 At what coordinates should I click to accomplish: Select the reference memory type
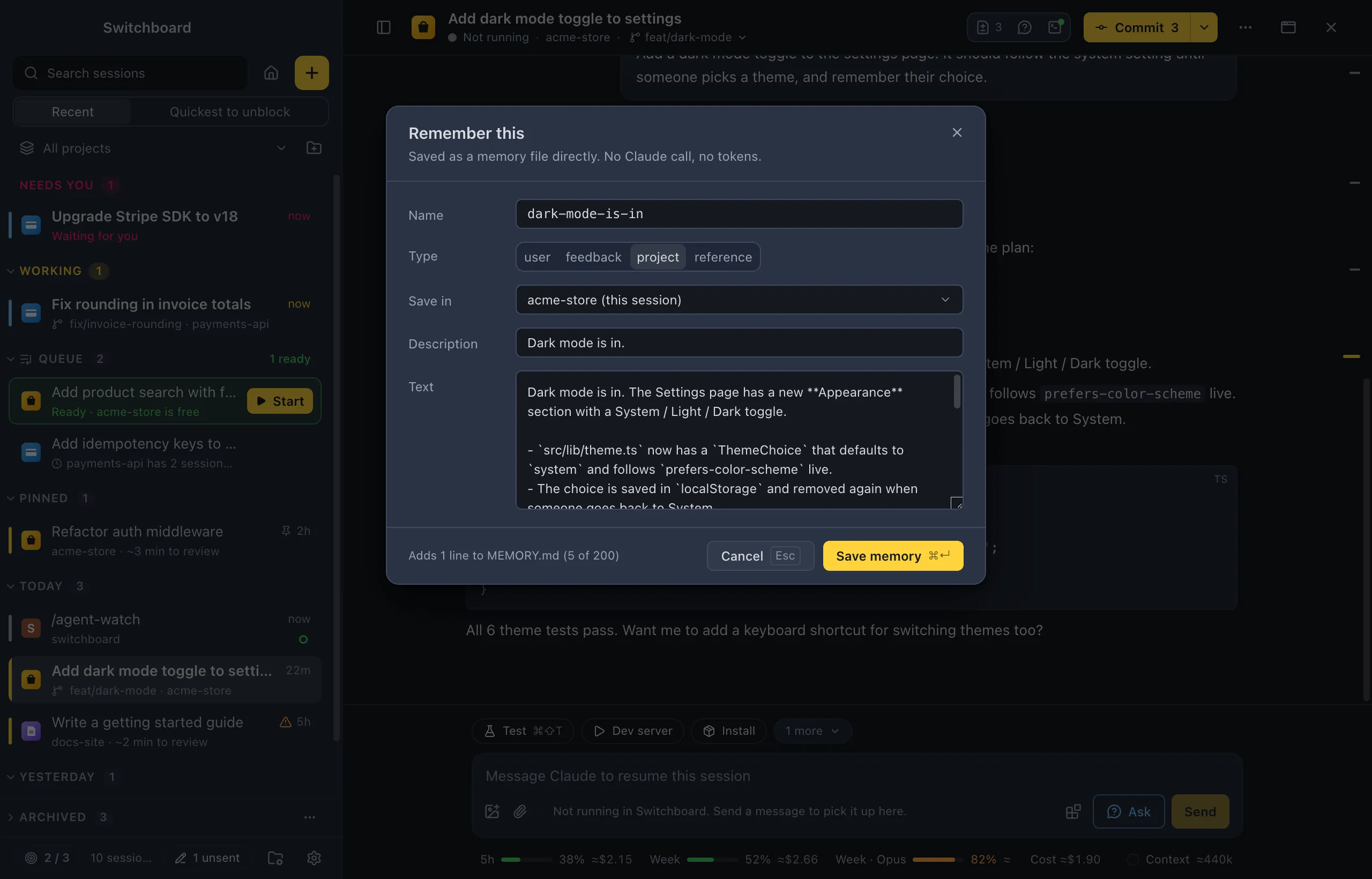(x=723, y=257)
